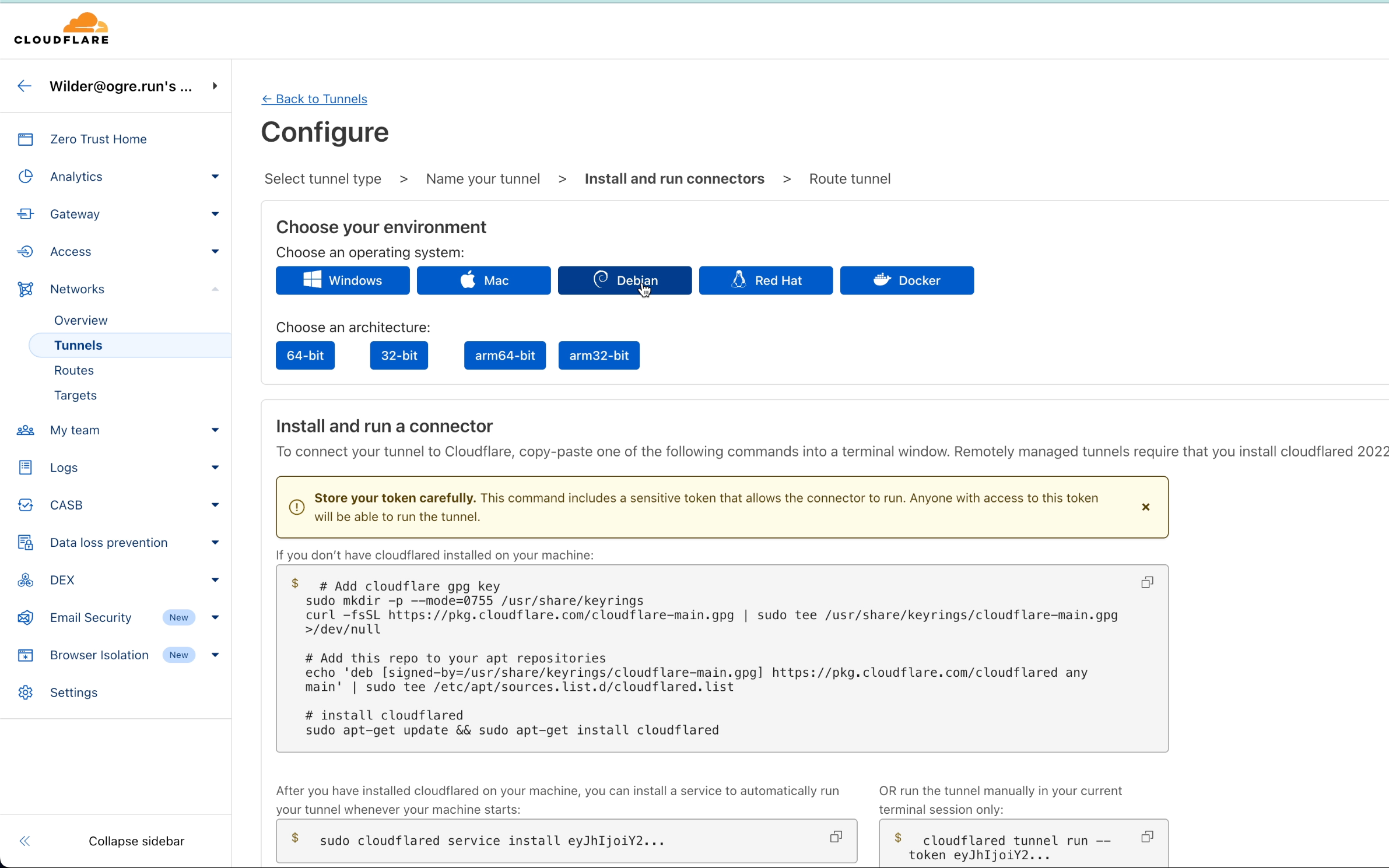Image resolution: width=1389 pixels, height=868 pixels.
Task: Open the Targets page
Action: (75, 395)
